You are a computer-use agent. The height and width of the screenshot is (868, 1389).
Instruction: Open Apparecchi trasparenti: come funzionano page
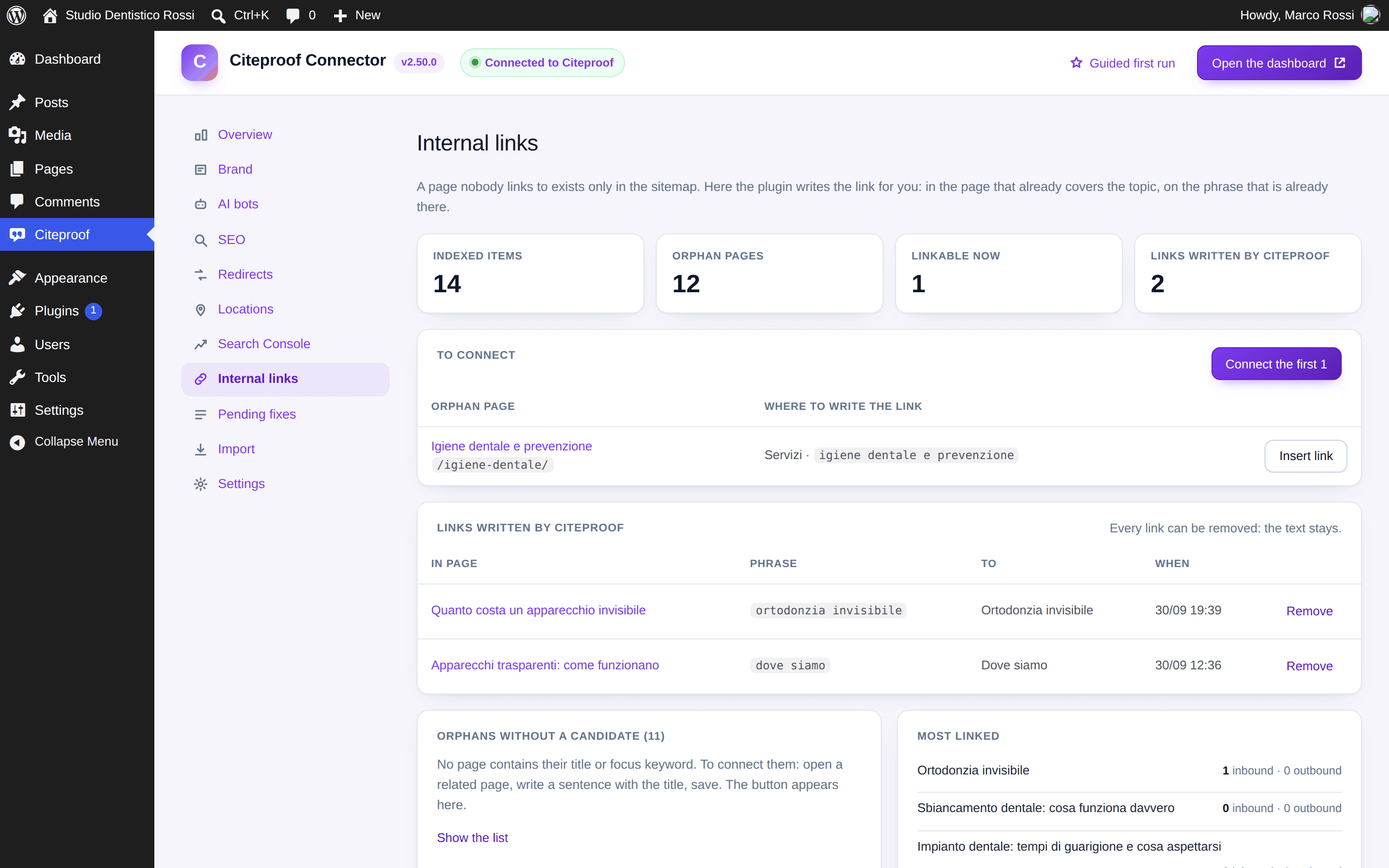(545, 665)
